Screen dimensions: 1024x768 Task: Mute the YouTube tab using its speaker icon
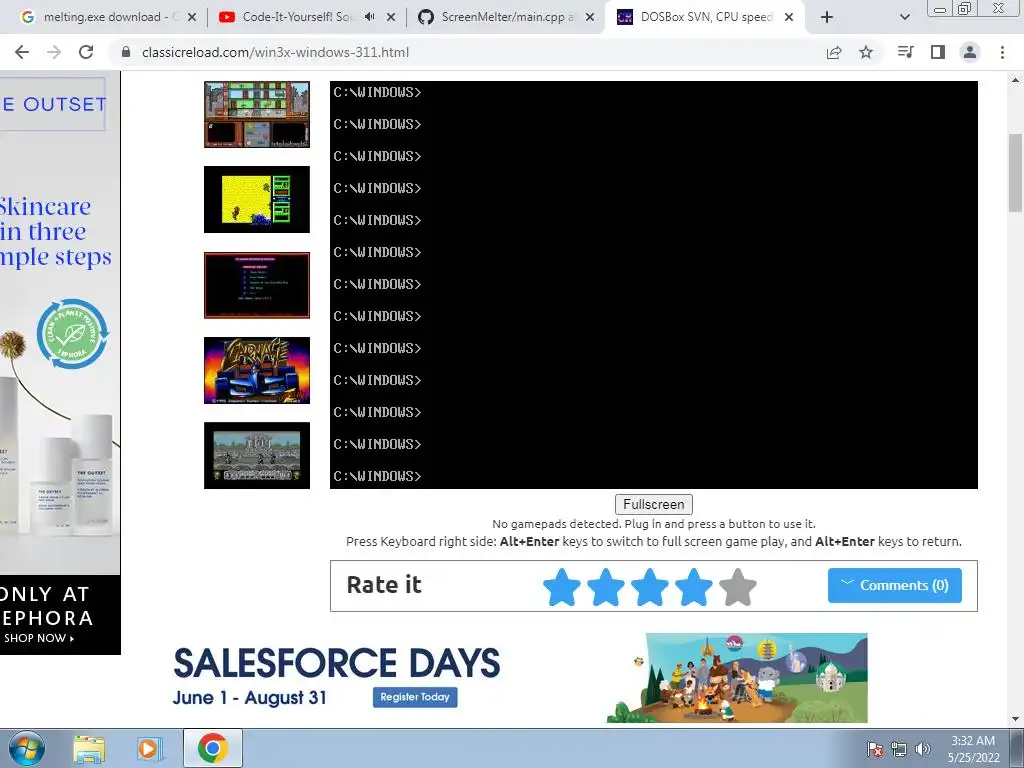[370, 17]
